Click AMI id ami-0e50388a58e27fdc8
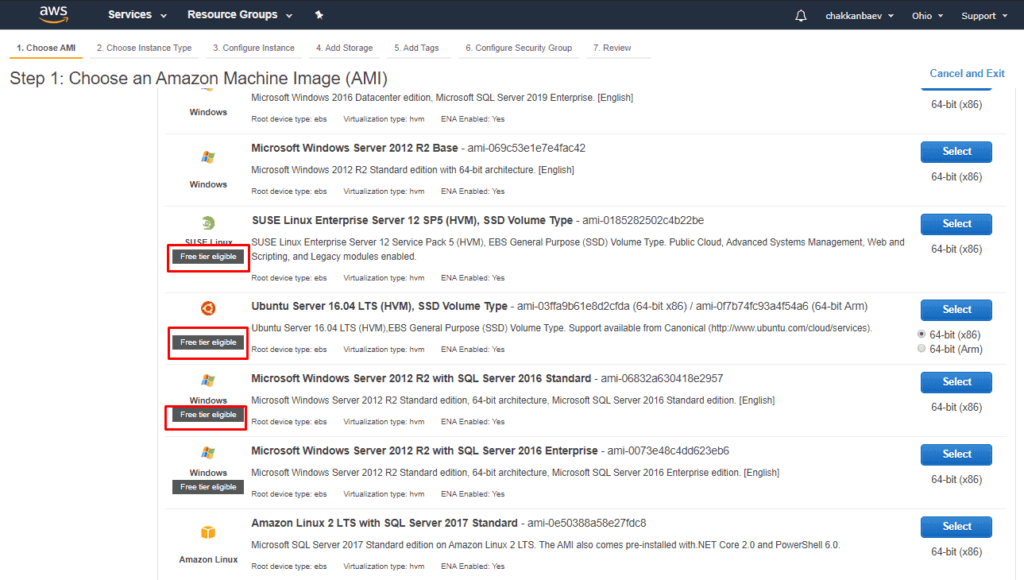 586,523
